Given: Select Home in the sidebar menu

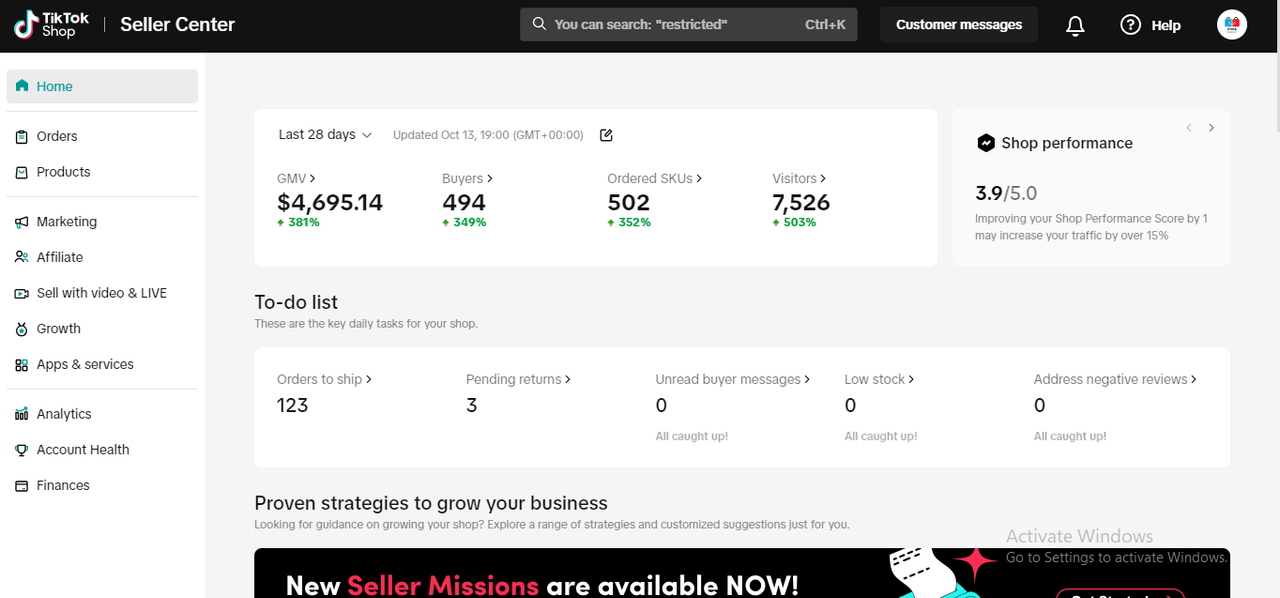Looking at the screenshot, I should (x=102, y=86).
